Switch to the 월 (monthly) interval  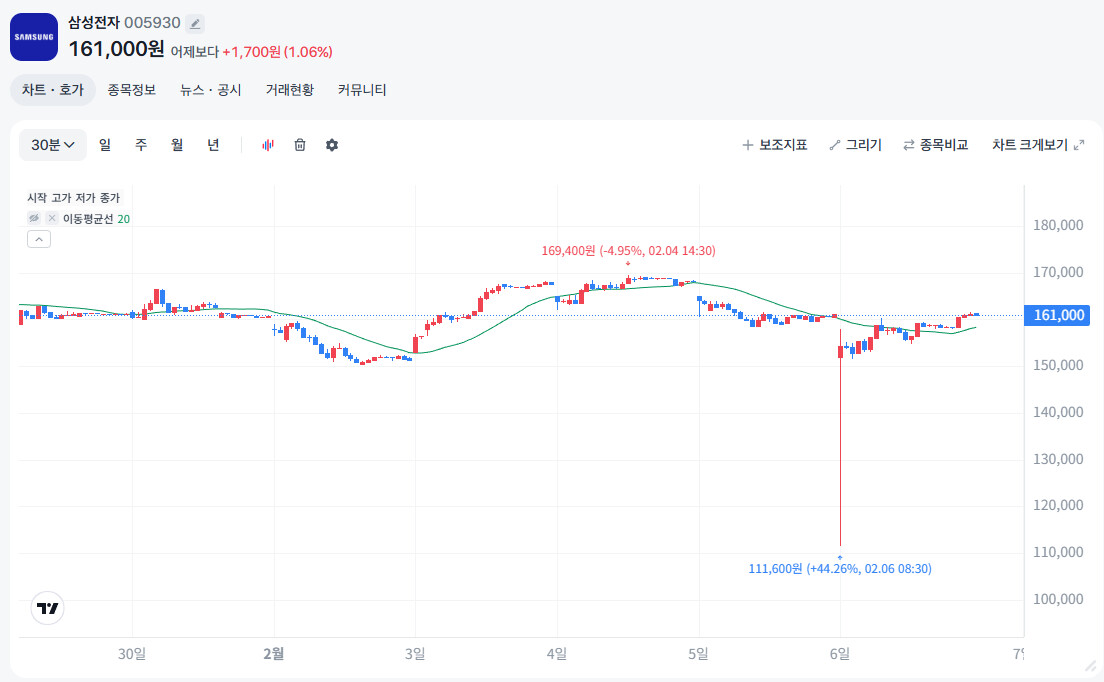pyautogui.click(x=177, y=145)
